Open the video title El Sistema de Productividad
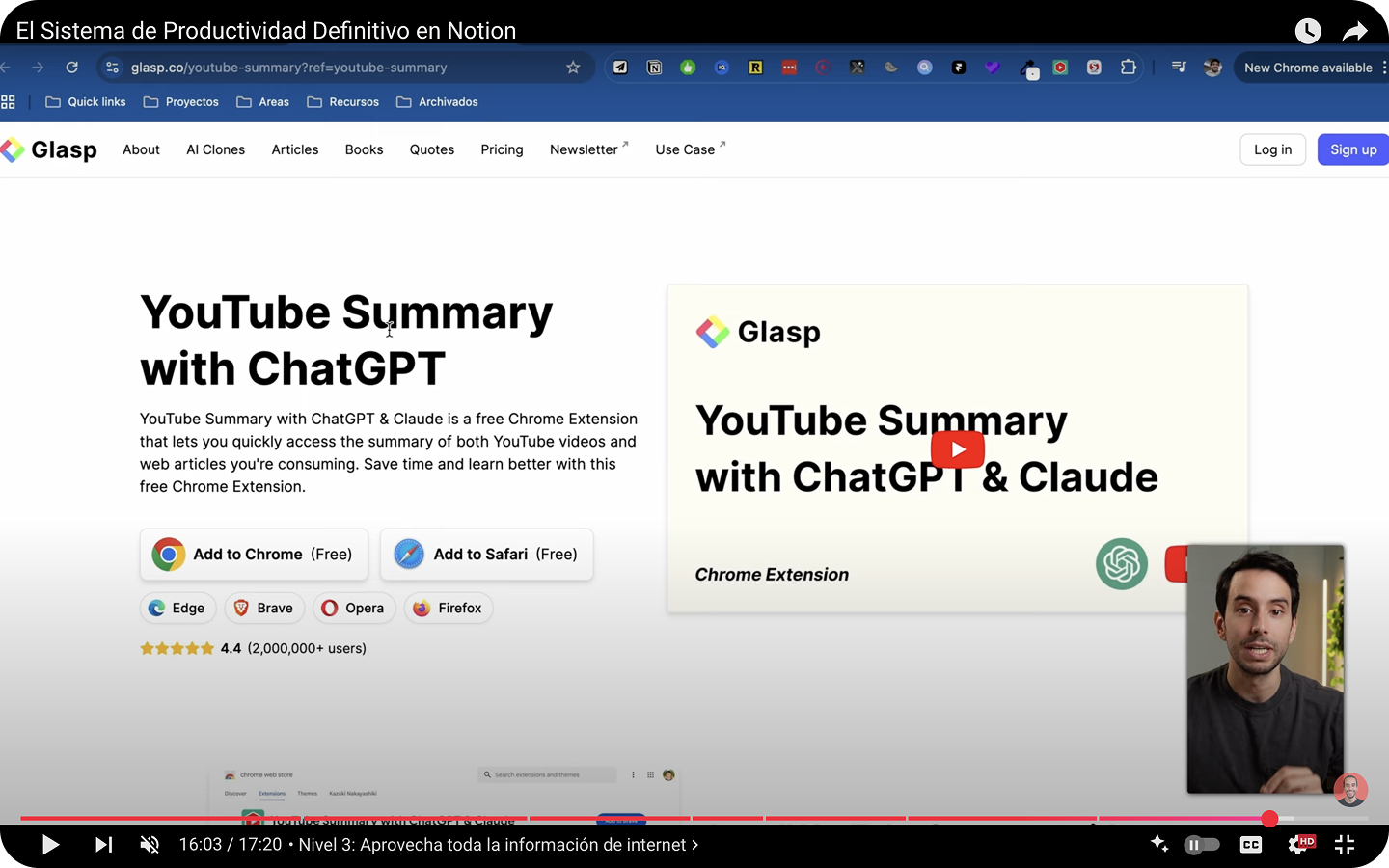 point(266,31)
